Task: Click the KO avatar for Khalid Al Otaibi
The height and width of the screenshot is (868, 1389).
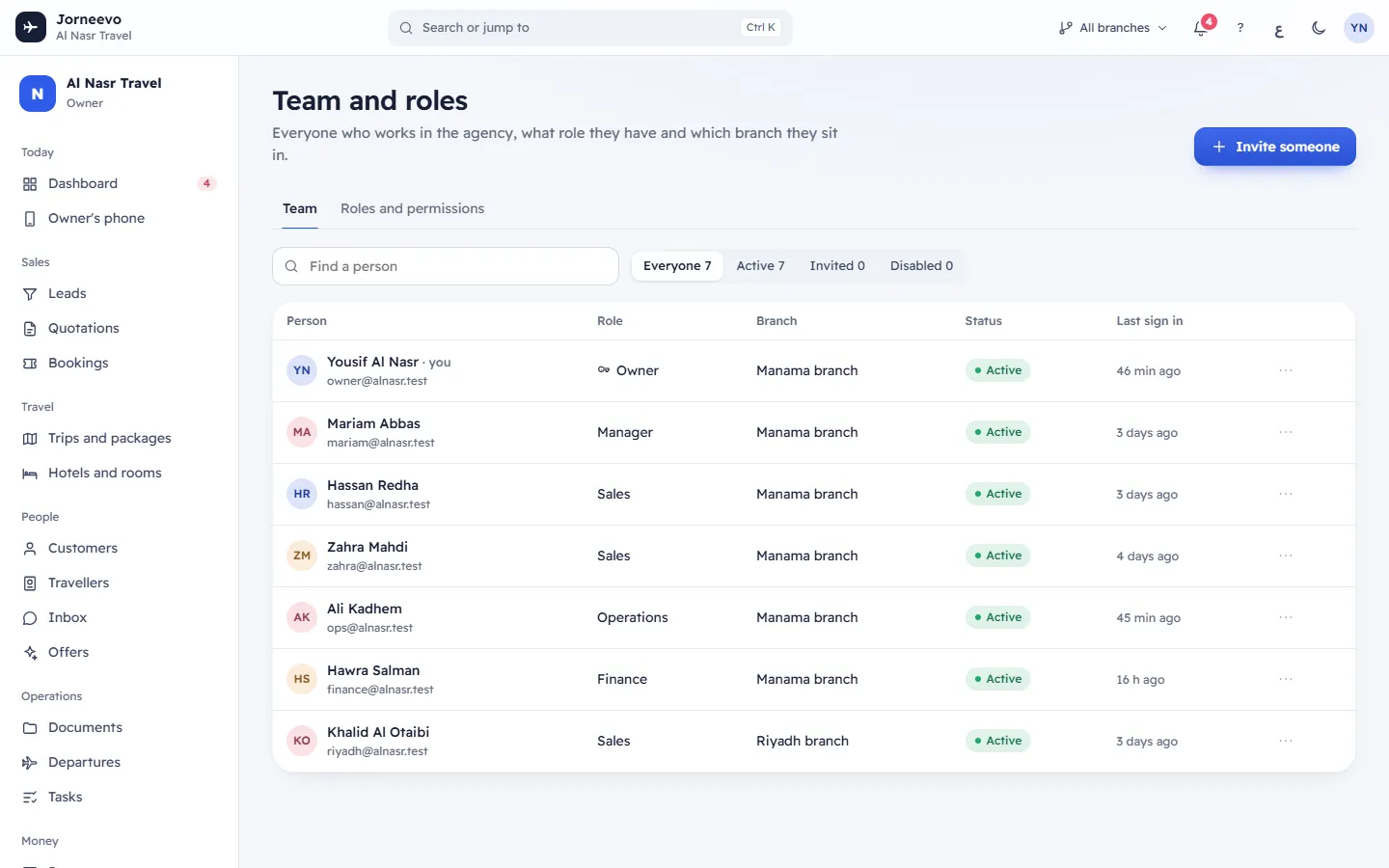Action: [x=302, y=741]
